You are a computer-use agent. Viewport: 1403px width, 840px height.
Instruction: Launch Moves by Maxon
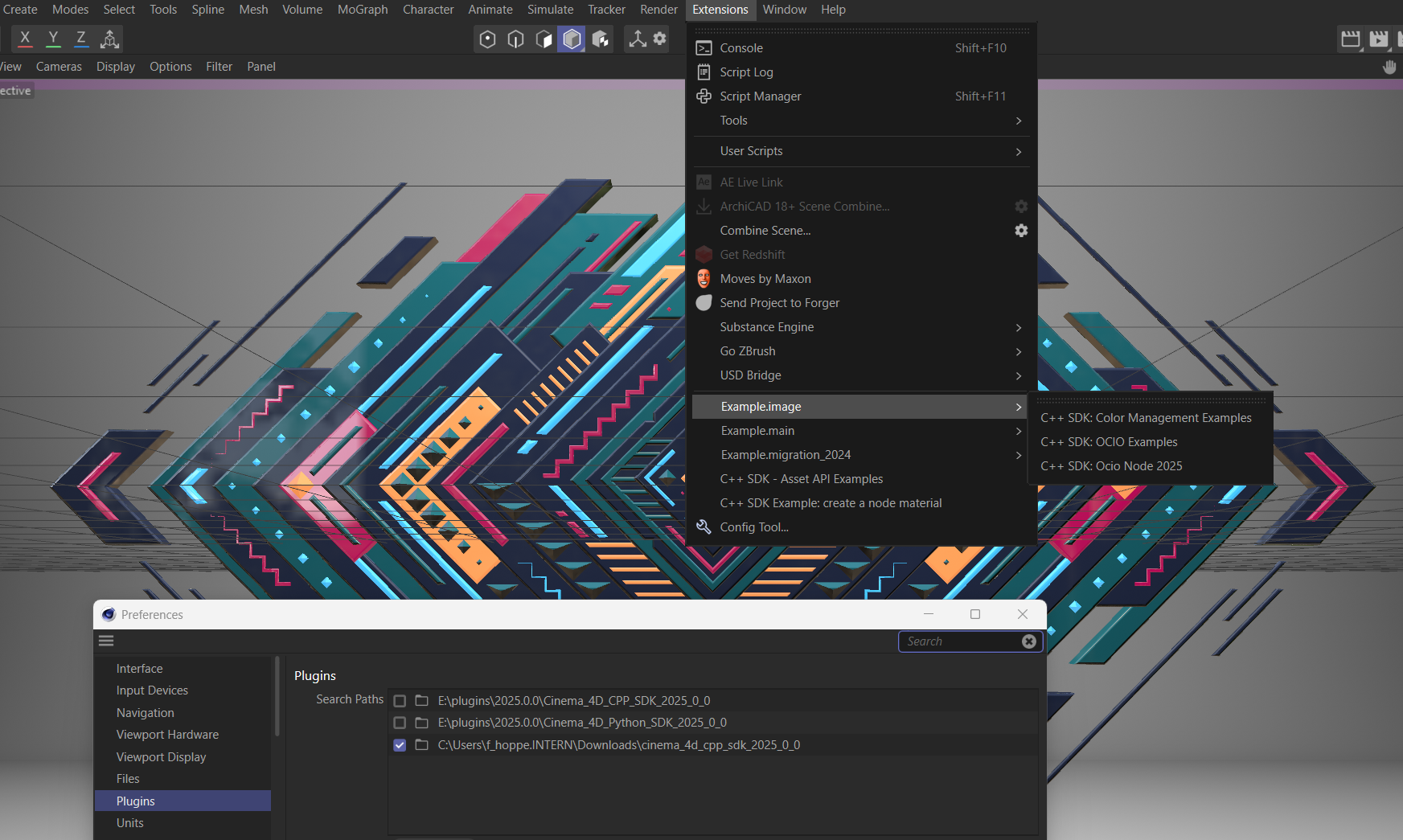[x=862, y=279]
